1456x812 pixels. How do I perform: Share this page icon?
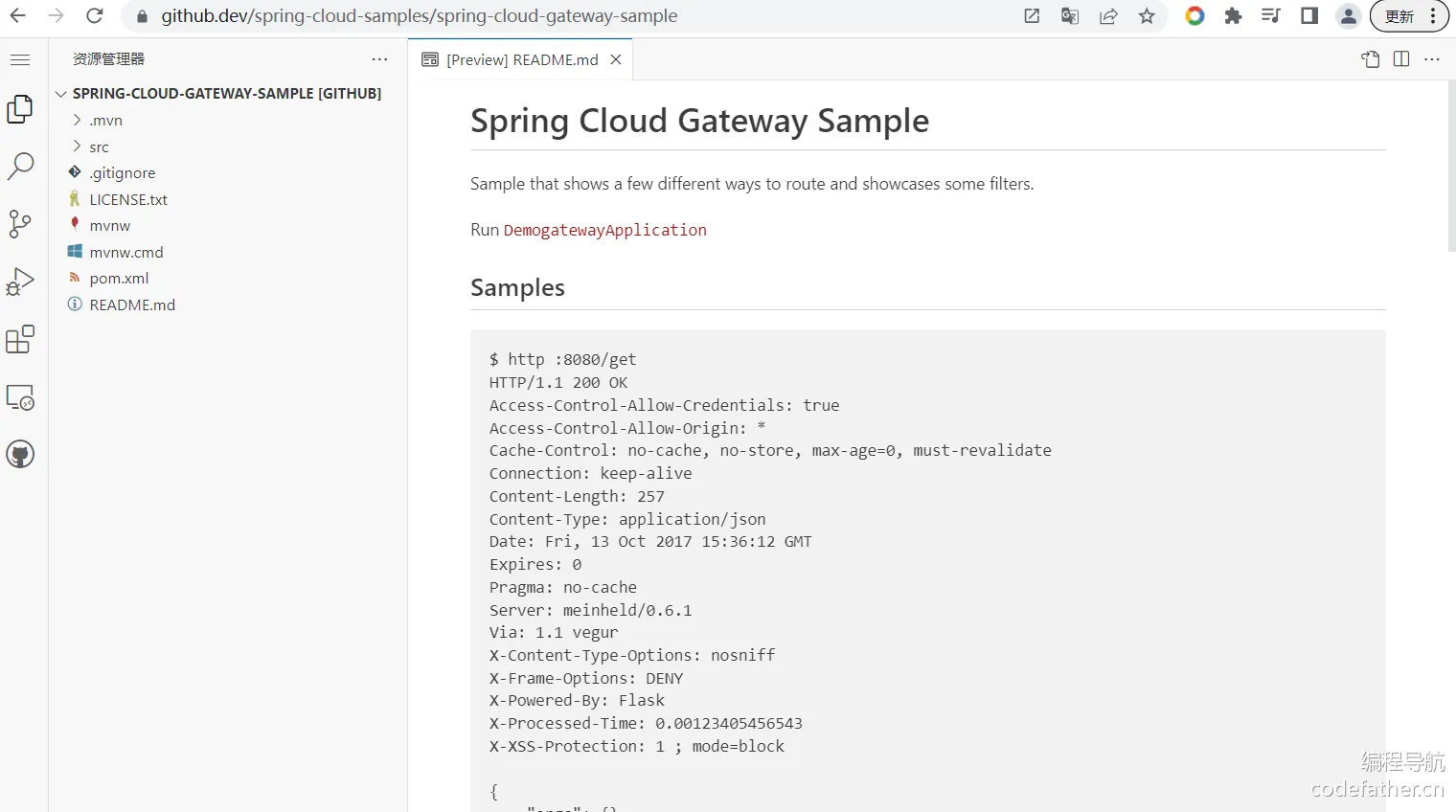1108,16
